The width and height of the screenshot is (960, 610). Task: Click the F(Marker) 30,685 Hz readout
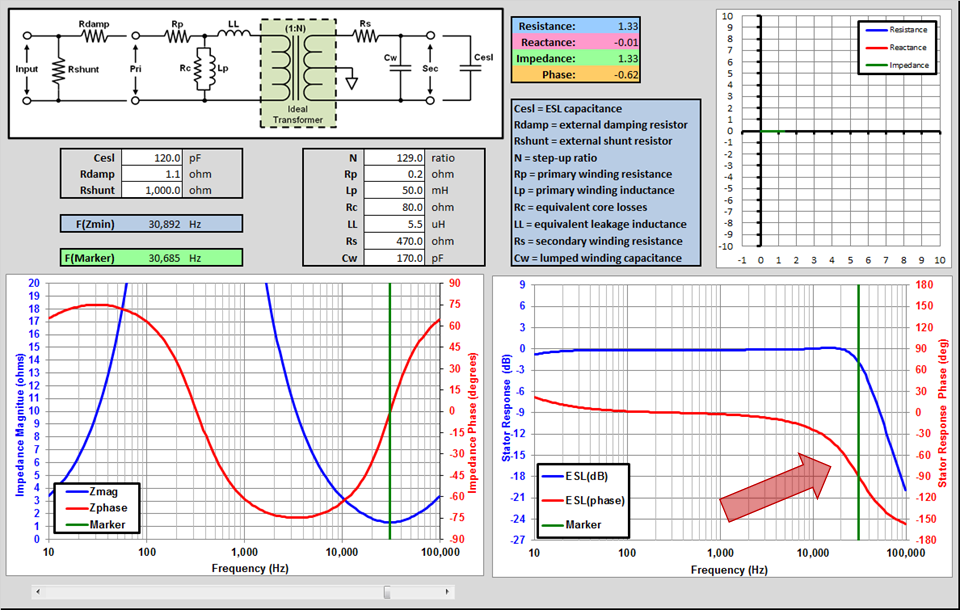coord(151,258)
